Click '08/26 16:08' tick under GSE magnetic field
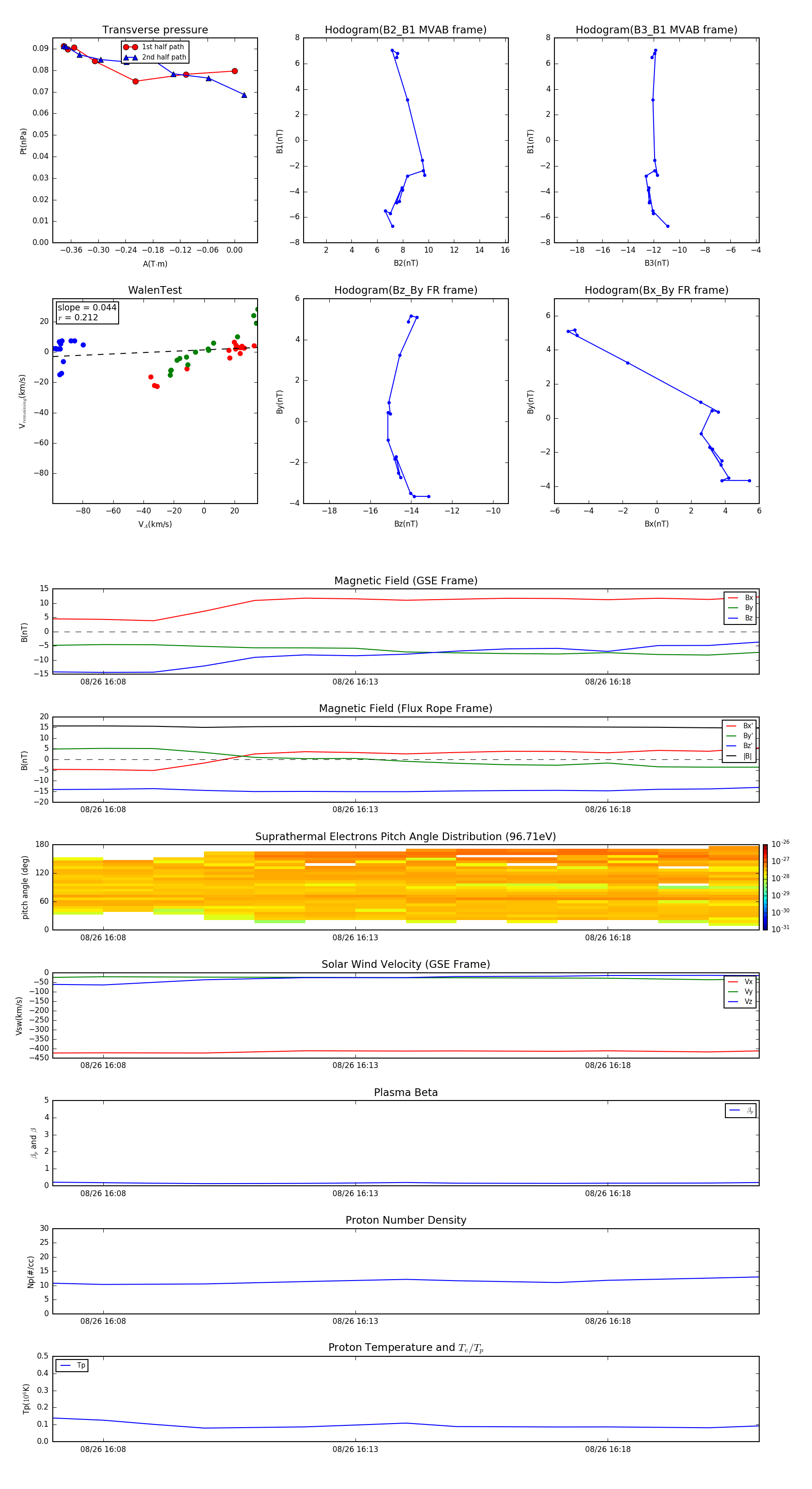Viewport: 812px width, 1489px height. (103, 682)
